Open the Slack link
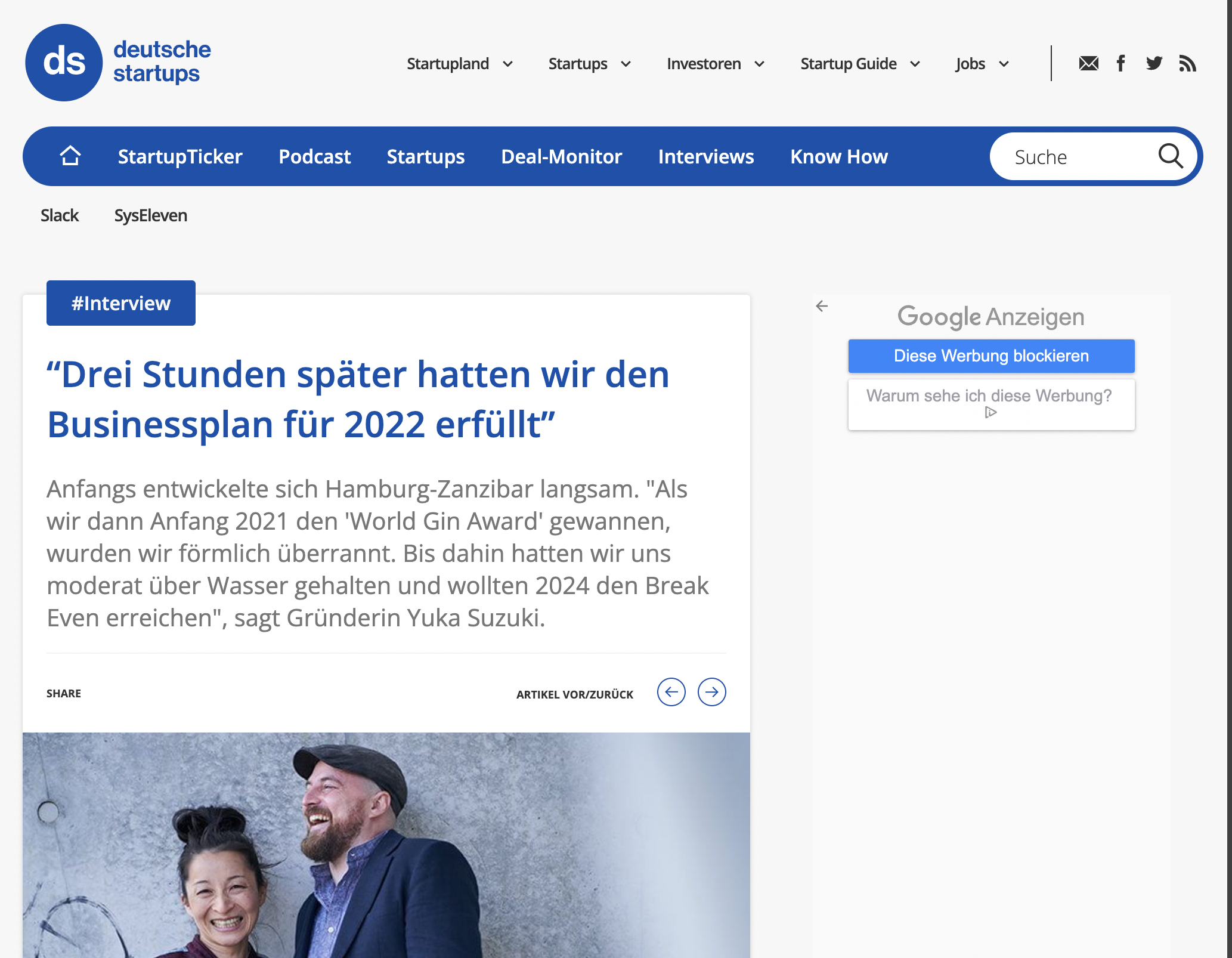This screenshot has width=1232, height=958. pyautogui.click(x=59, y=215)
